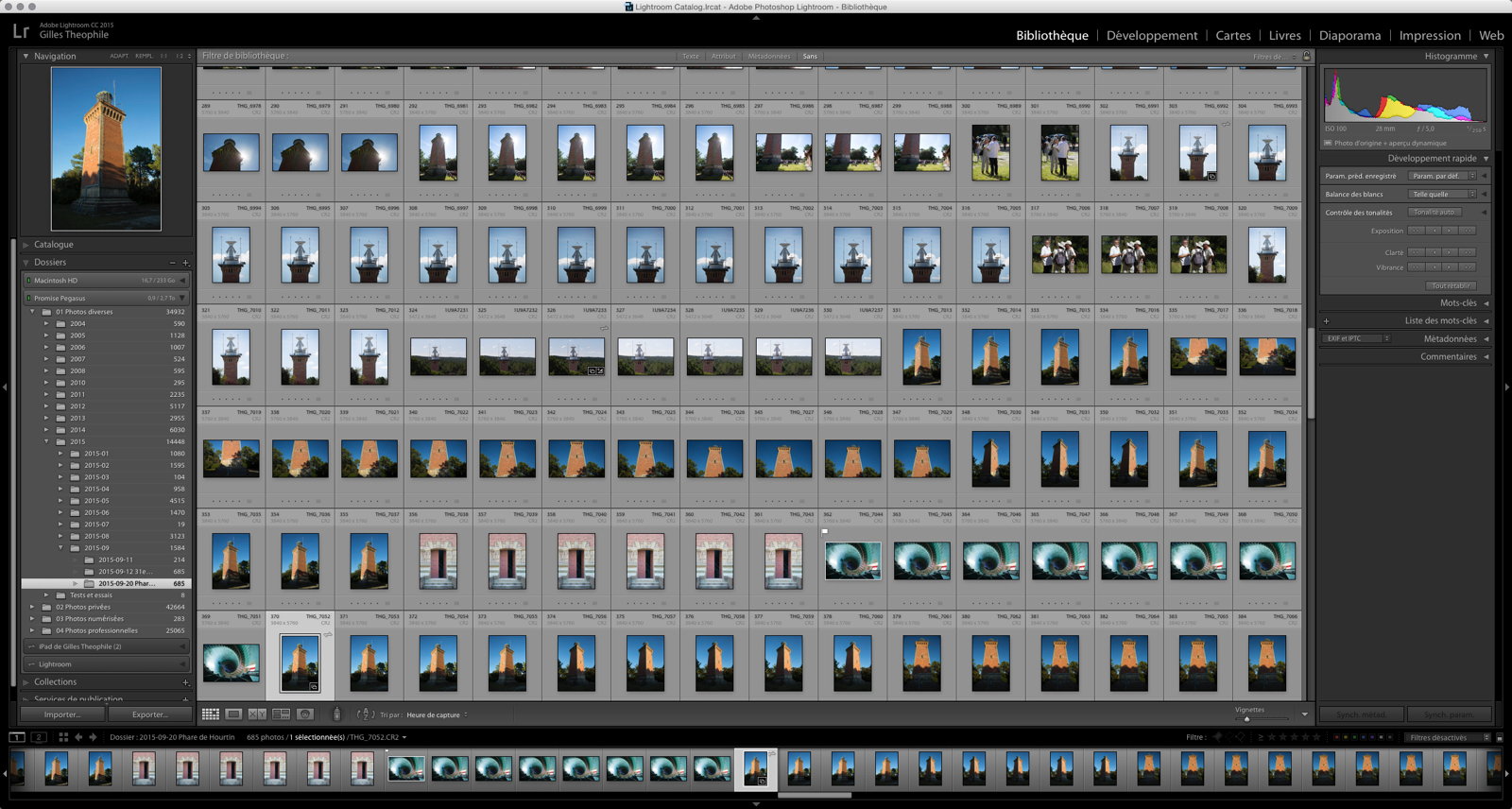This screenshot has width=1512, height=809.
Task: Expand the Catalogue panel
Action: coord(26,245)
